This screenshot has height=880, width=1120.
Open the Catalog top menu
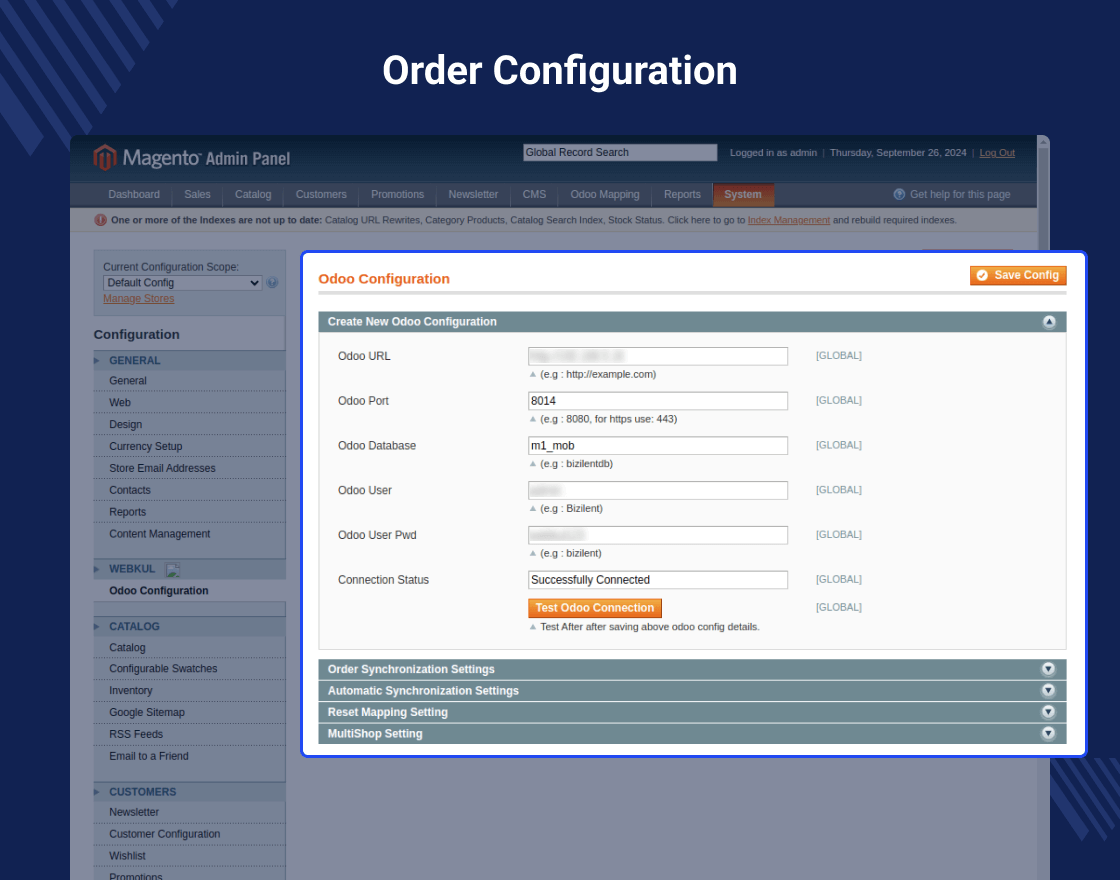coord(253,194)
